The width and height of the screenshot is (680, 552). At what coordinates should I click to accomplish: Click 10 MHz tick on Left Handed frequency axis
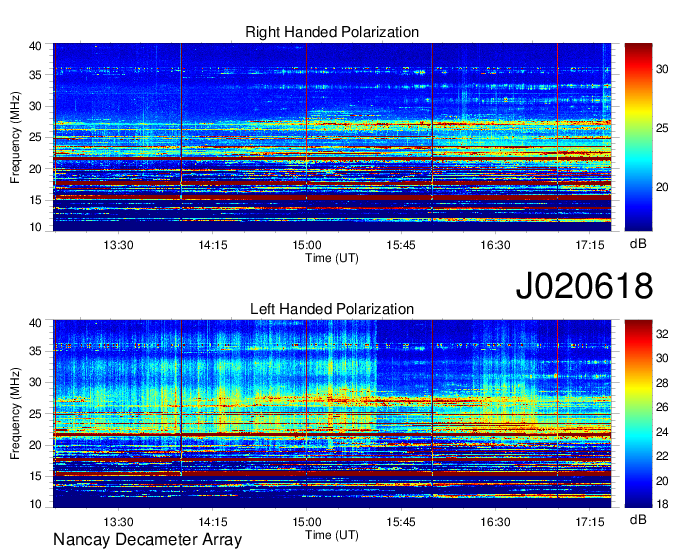pos(35,504)
